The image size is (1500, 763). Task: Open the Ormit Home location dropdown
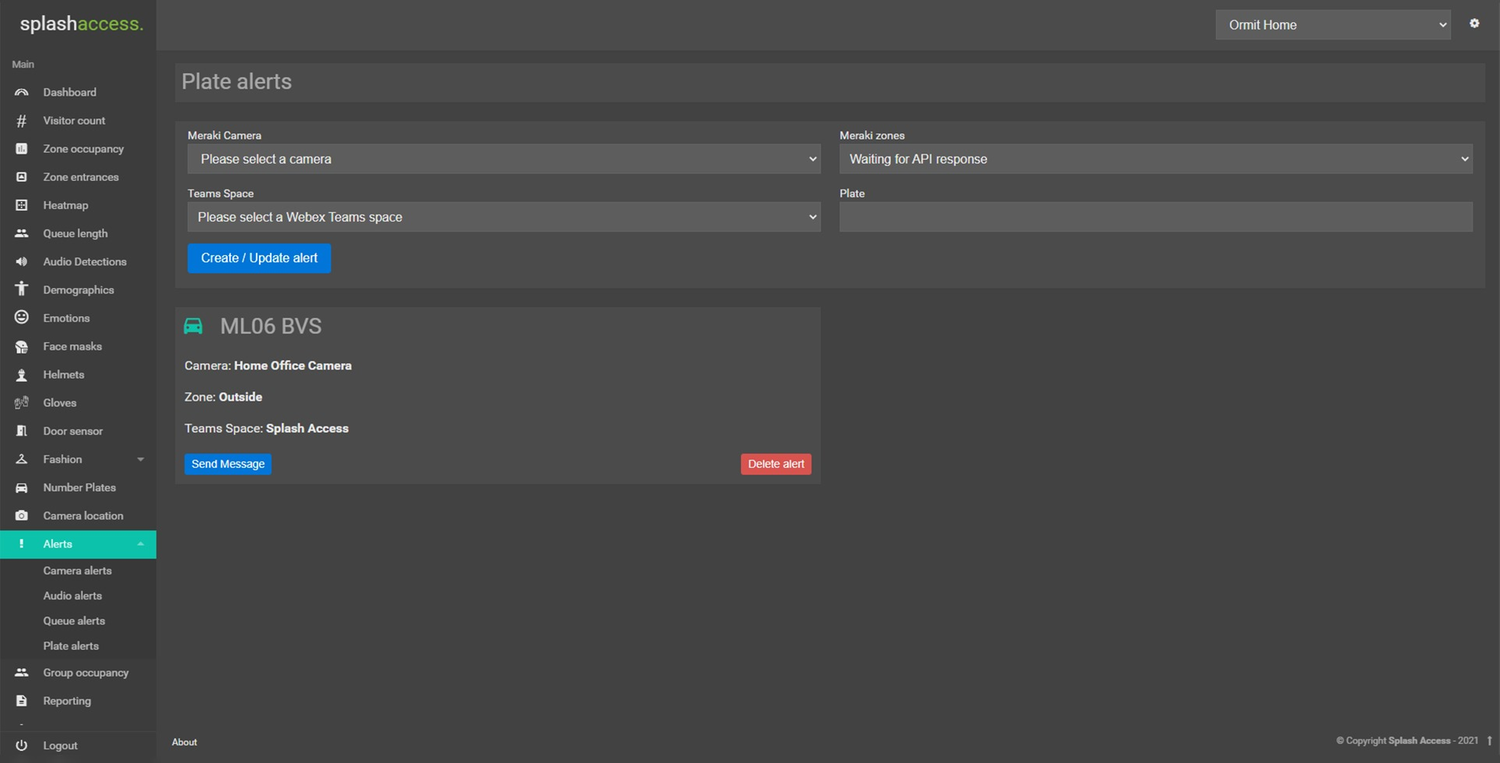pos(1332,24)
